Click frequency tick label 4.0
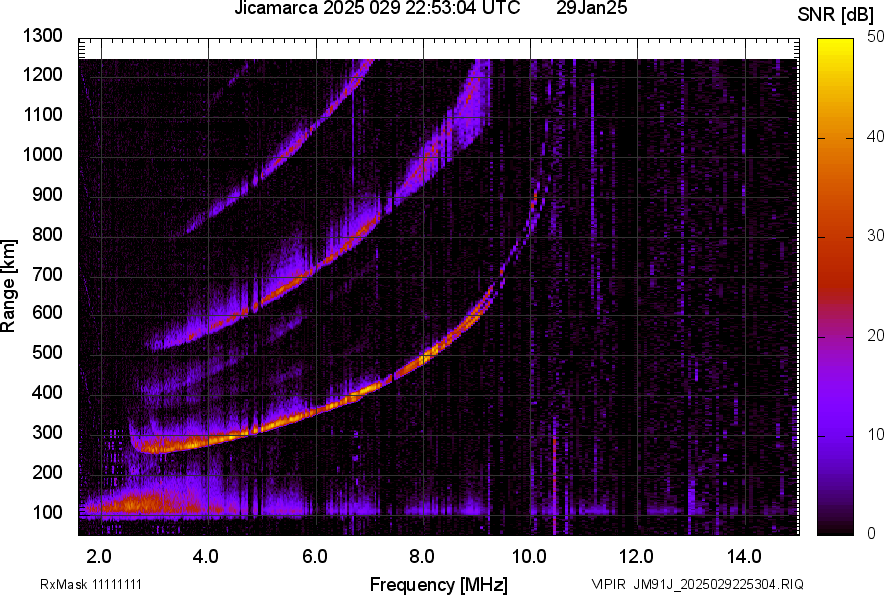This screenshot has width=884, height=595. tap(206, 557)
